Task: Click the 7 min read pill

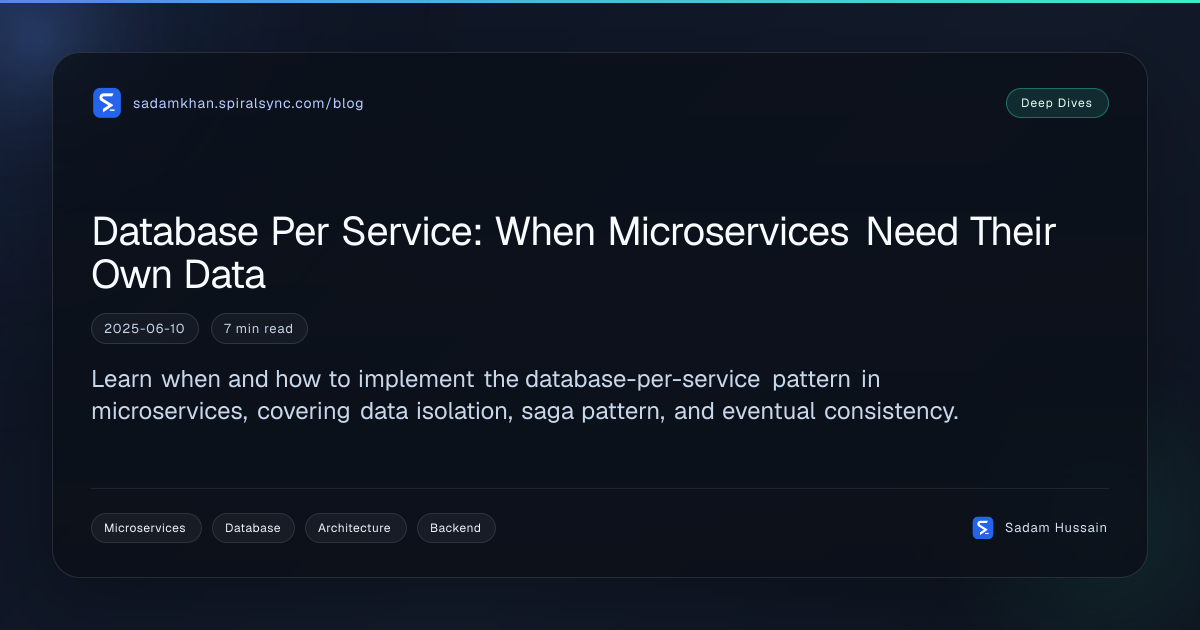Action: pos(259,328)
